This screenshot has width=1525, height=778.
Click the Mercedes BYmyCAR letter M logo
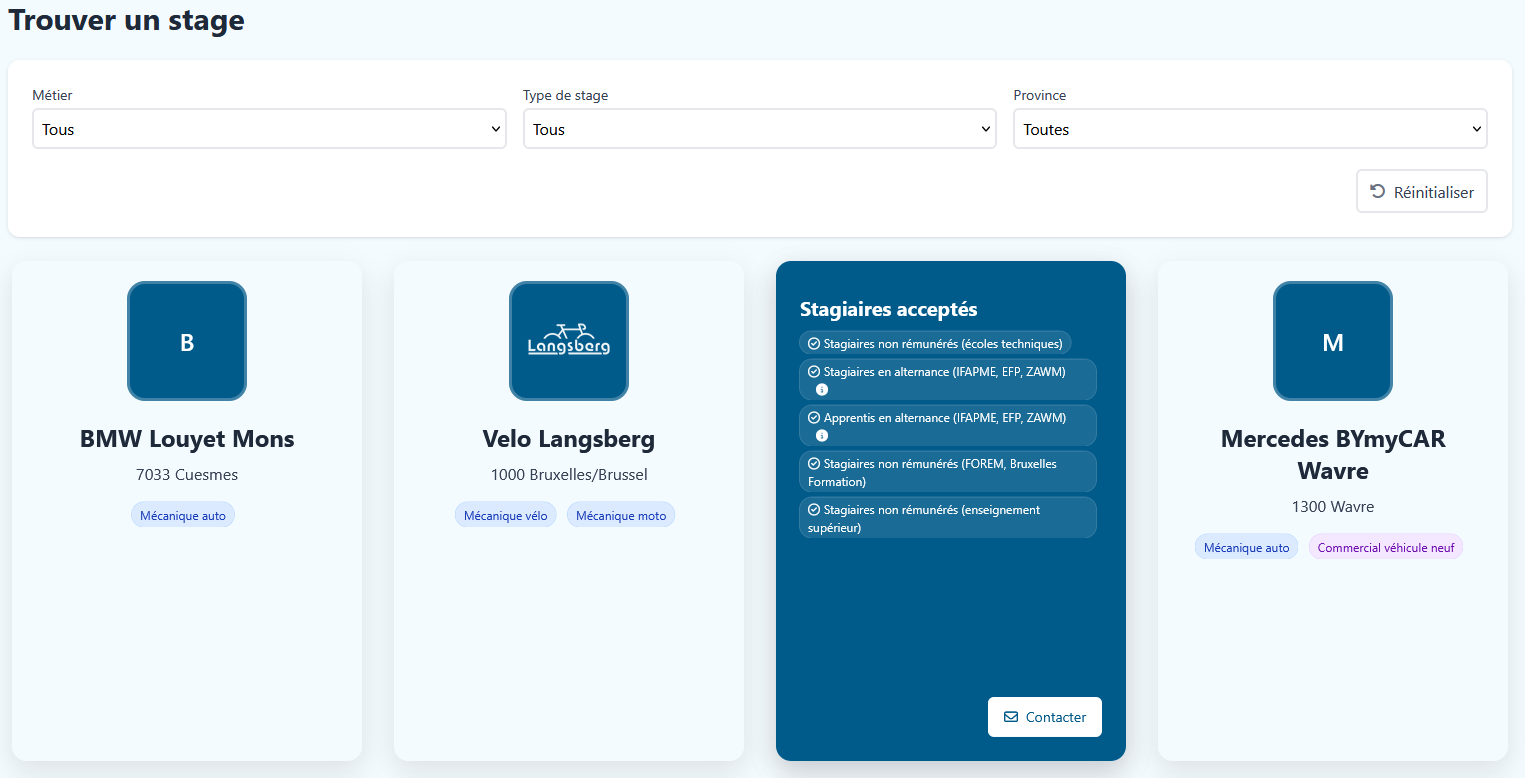click(x=1332, y=341)
